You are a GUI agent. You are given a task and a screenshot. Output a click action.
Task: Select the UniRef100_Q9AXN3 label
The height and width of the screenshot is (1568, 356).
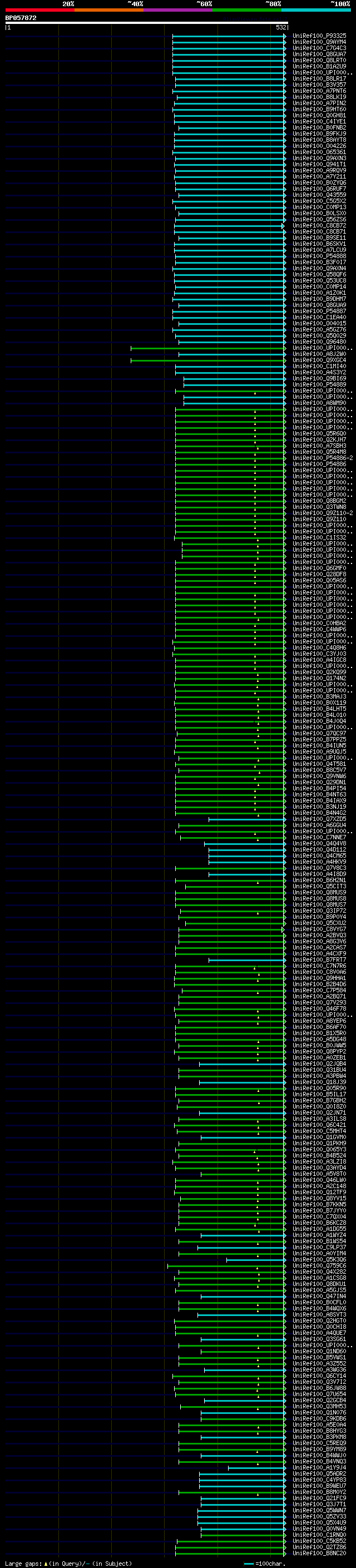319,159
